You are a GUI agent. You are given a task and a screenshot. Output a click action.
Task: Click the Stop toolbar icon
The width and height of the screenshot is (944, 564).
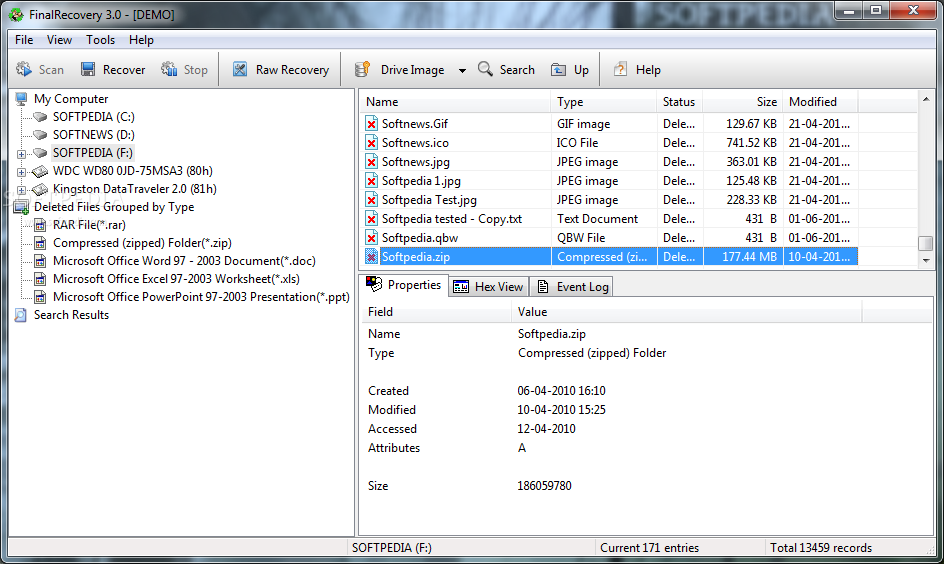coord(169,69)
